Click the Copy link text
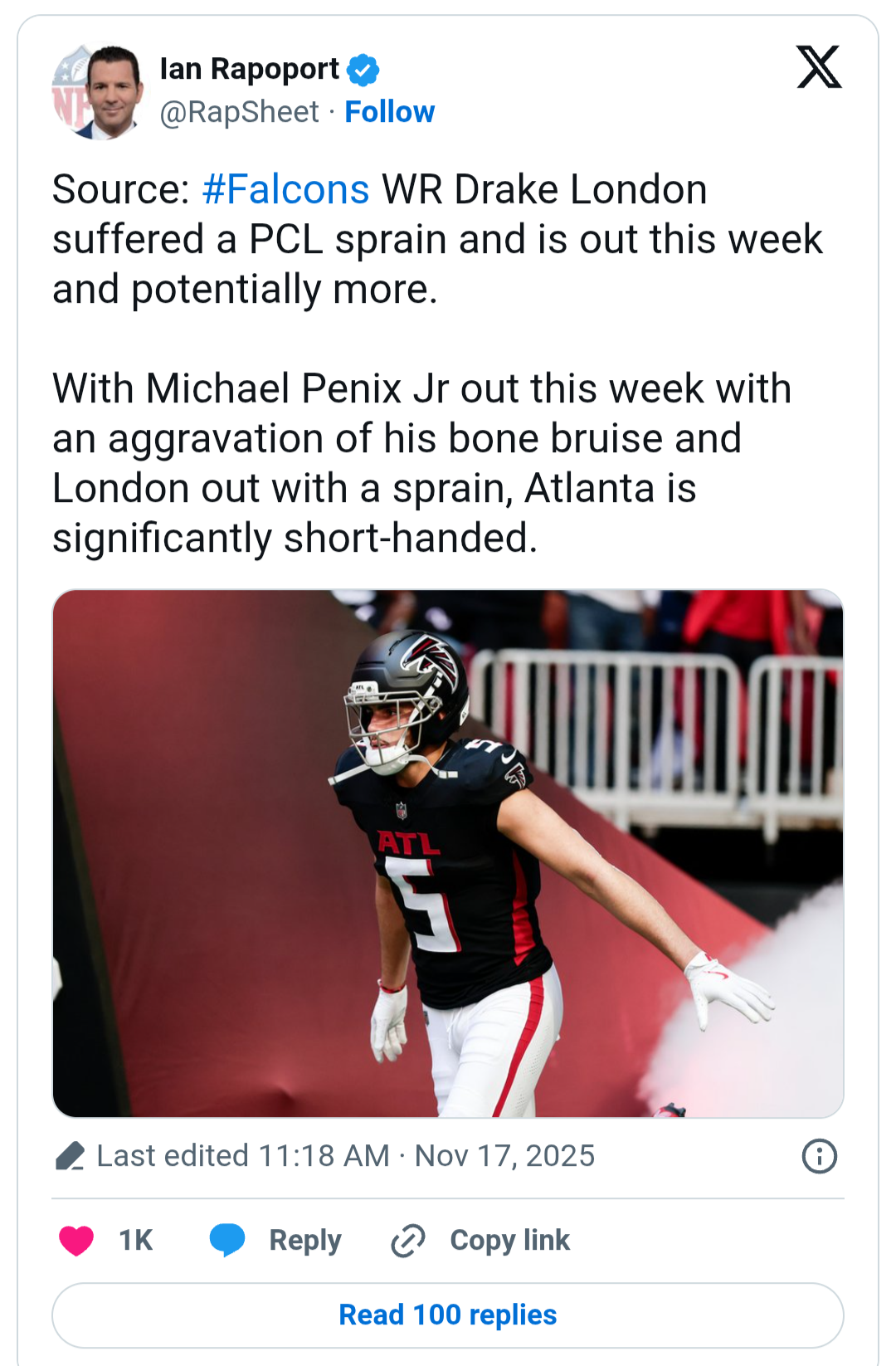The image size is (896, 1366). [509, 1240]
